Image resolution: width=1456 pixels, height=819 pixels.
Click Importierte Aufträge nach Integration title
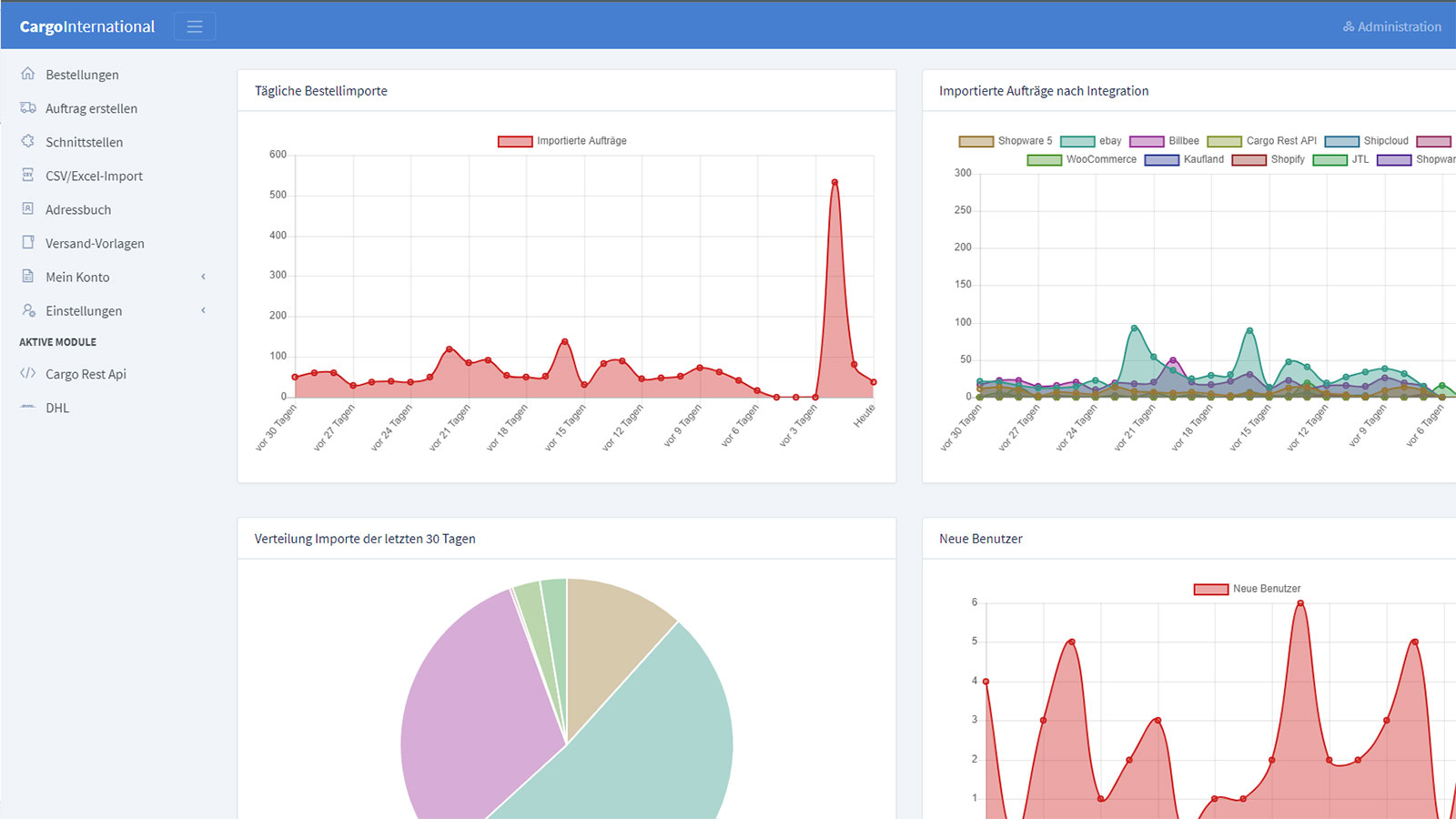1044,91
